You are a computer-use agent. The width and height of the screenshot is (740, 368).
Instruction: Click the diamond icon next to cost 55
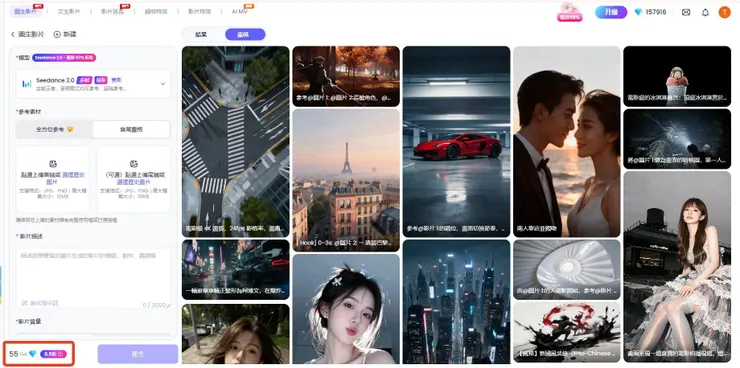[33, 354]
